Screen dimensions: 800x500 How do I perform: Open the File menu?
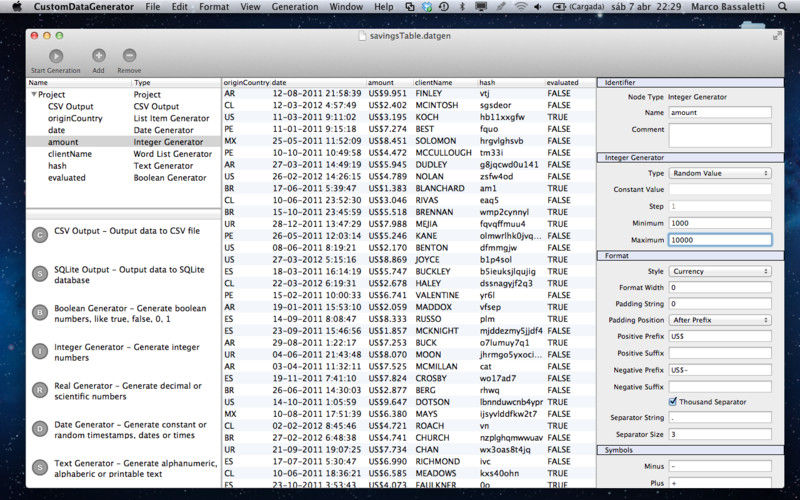152,7
